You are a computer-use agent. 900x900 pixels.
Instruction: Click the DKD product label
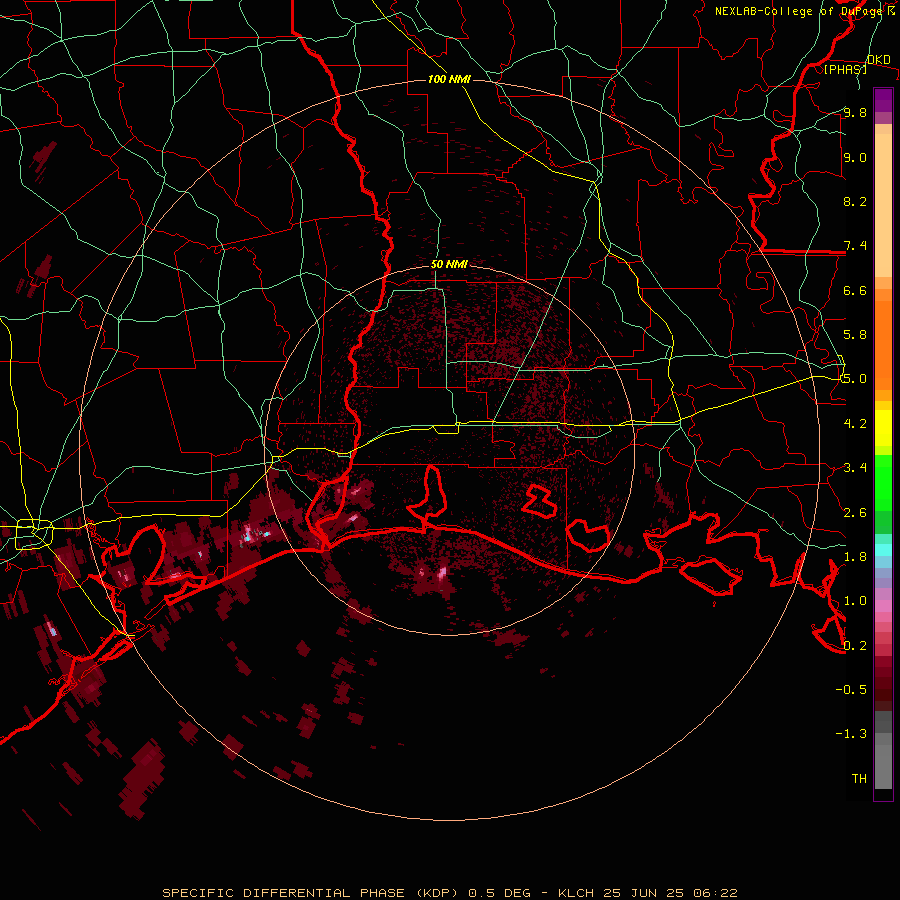coord(878,60)
